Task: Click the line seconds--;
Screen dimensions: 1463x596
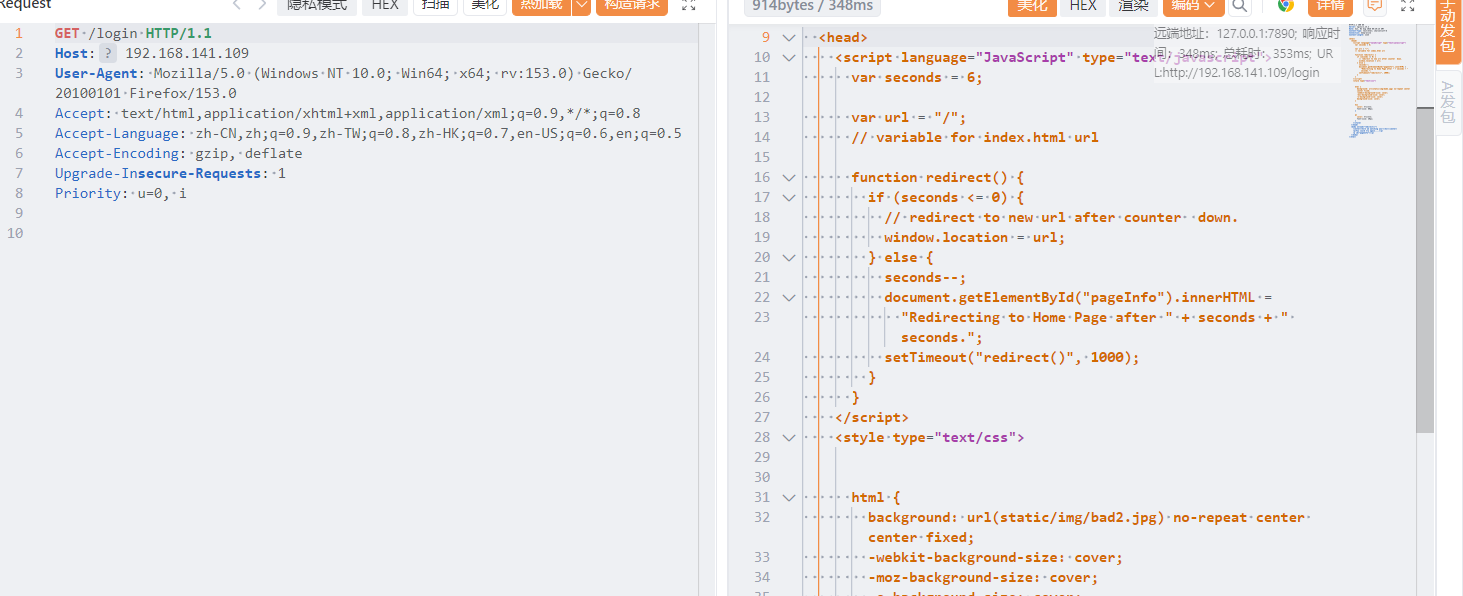Action: coord(925,277)
